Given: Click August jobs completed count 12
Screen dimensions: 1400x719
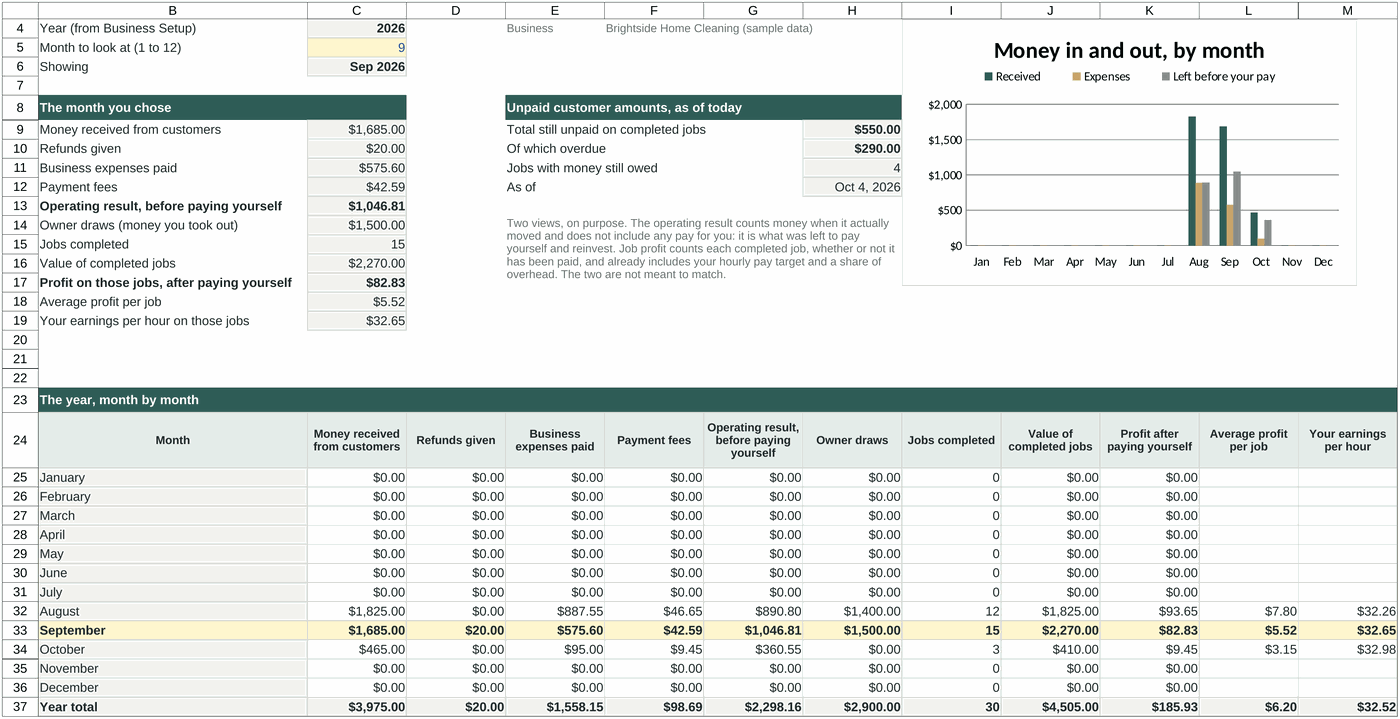Looking at the screenshot, I should click(x=951, y=611).
